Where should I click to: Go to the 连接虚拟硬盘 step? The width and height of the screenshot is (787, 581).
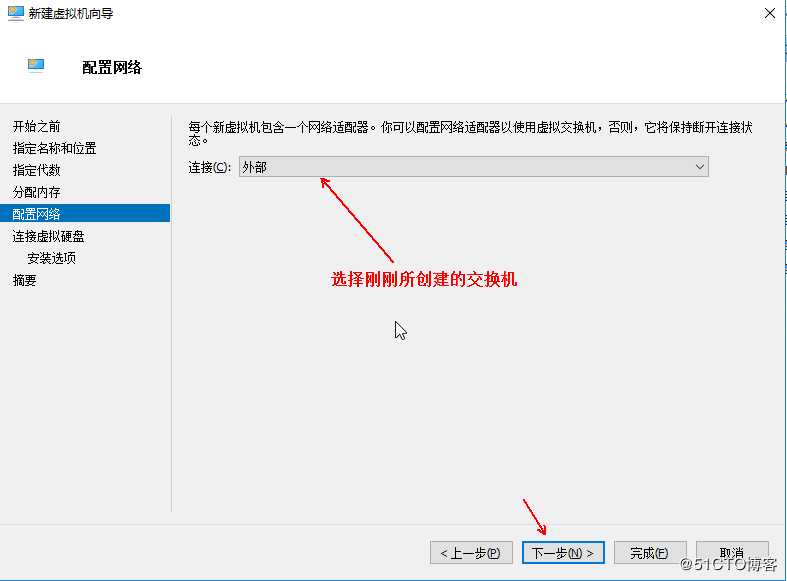point(48,236)
